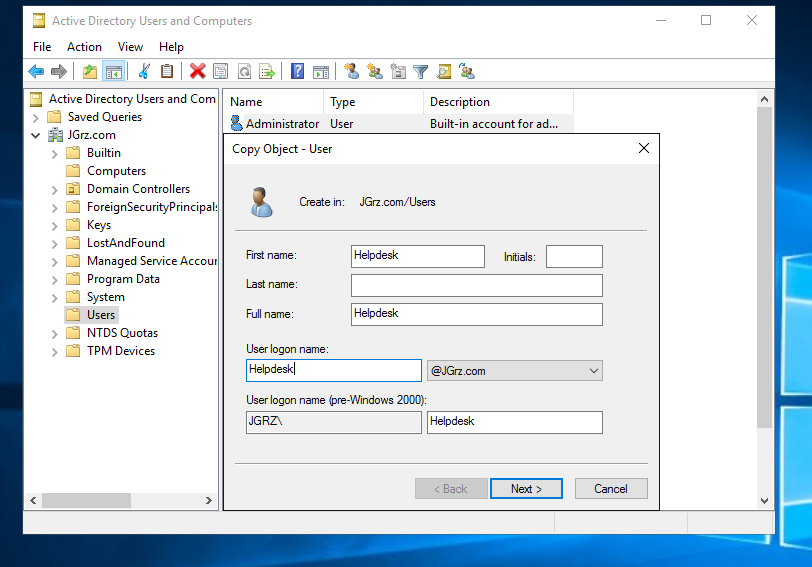Click the Saved Queries folder icon

(54, 117)
